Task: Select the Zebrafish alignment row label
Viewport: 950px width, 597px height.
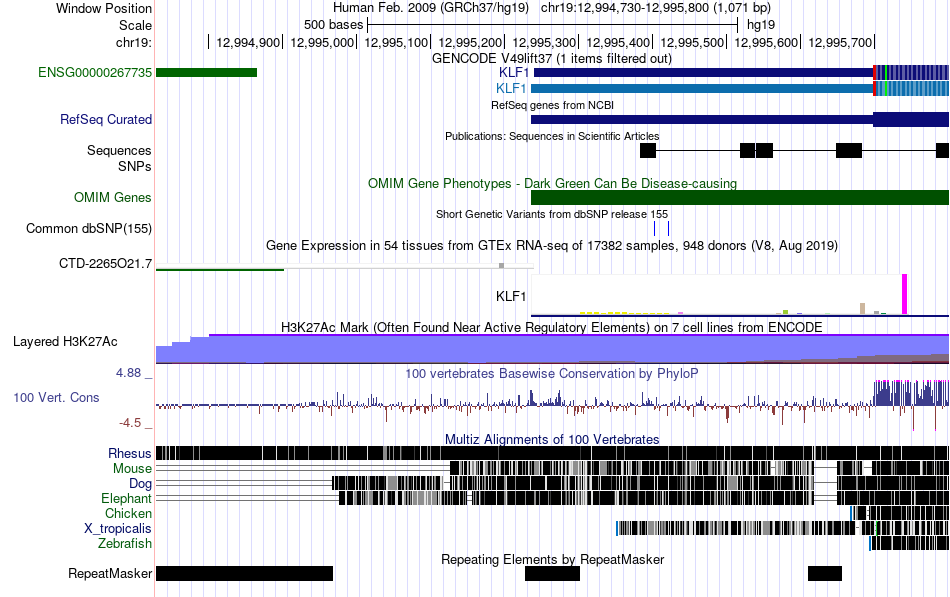Action: 125,544
